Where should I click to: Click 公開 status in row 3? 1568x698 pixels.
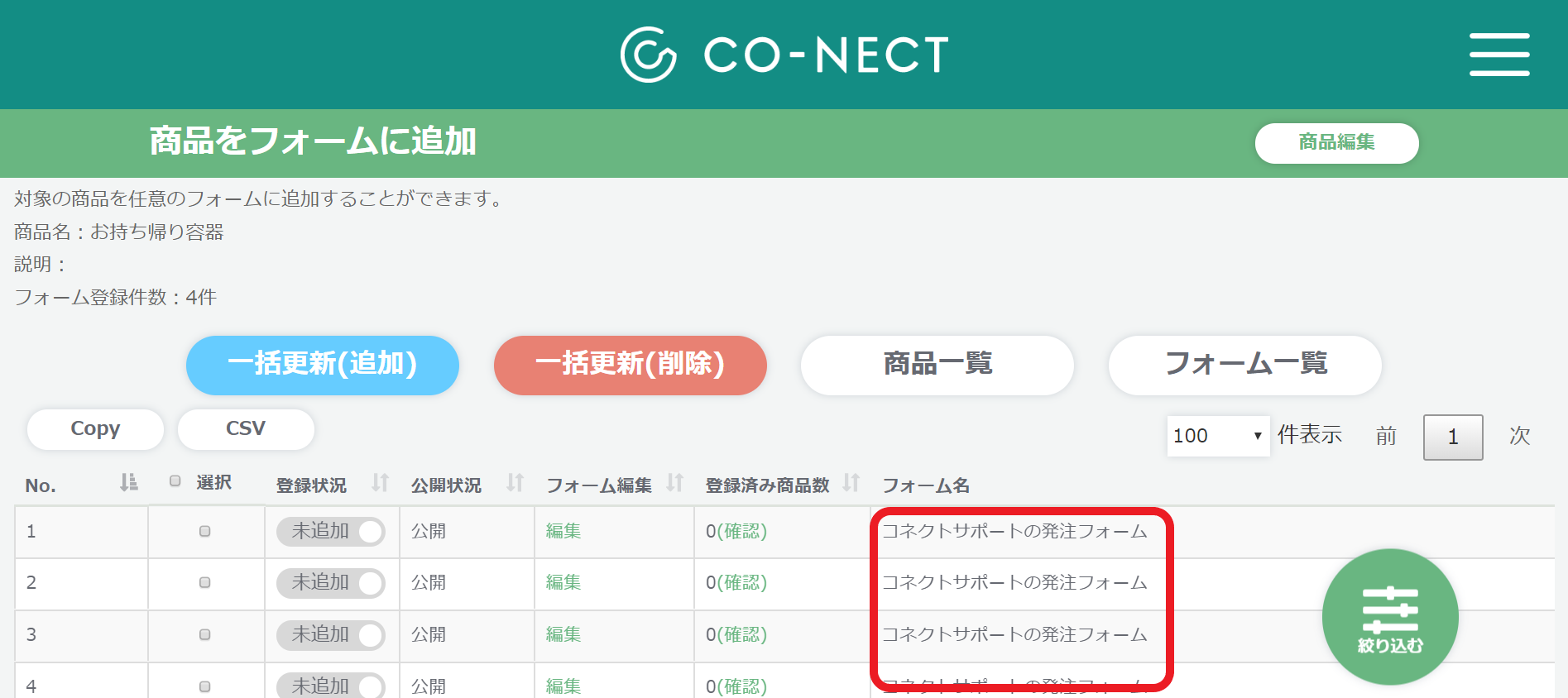429,634
